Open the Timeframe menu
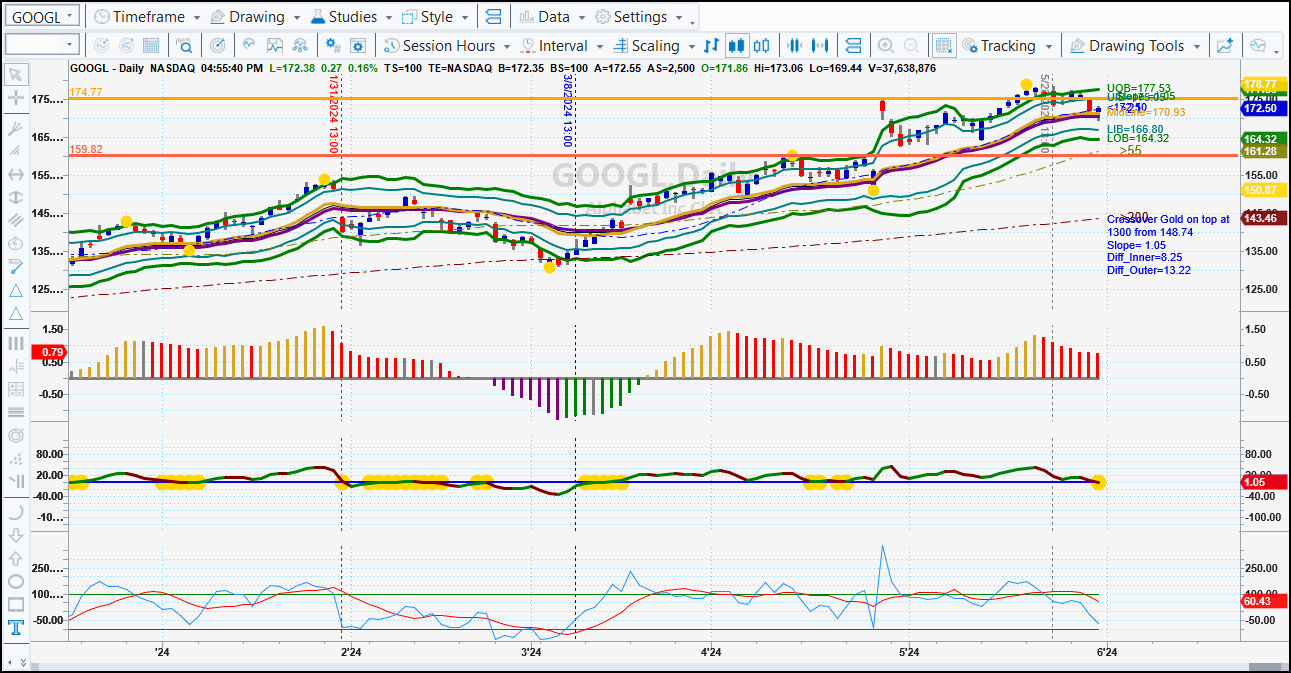 (x=147, y=17)
